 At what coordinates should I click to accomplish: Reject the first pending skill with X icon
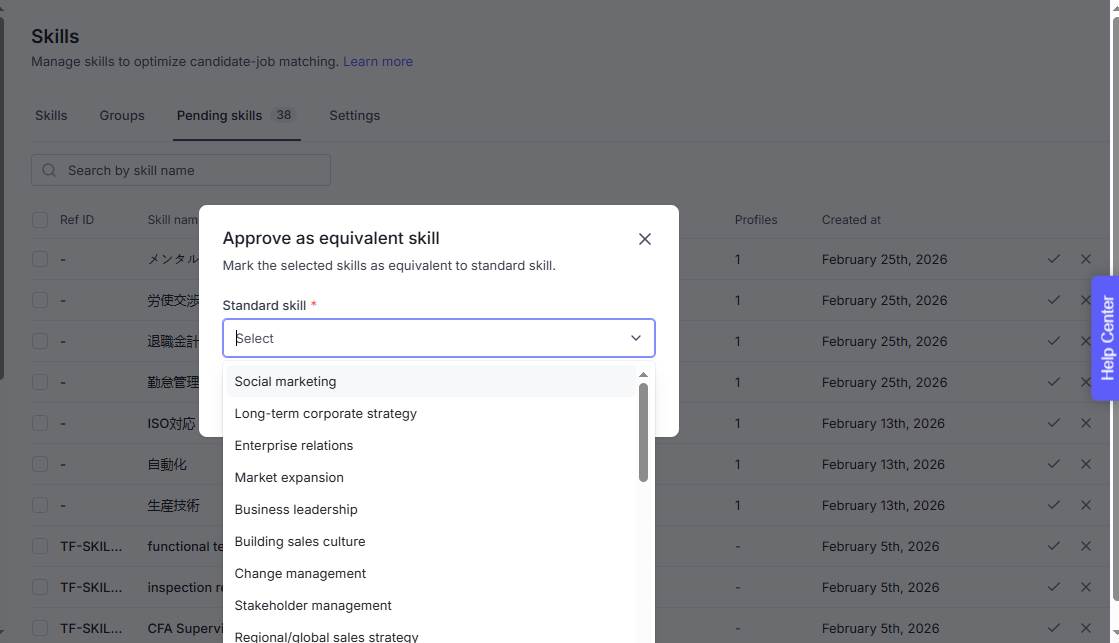click(x=1086, y=259)
